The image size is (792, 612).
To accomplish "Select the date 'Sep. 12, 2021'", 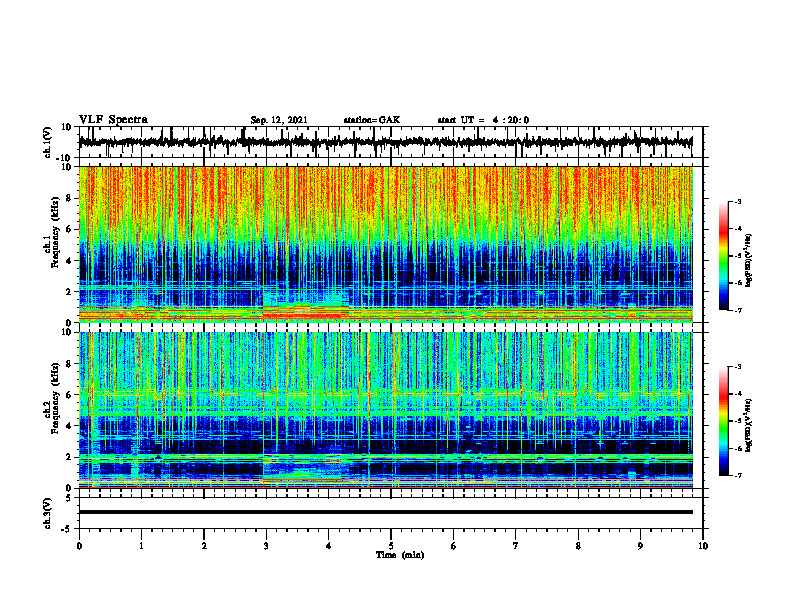I will (x=279, y=120).
